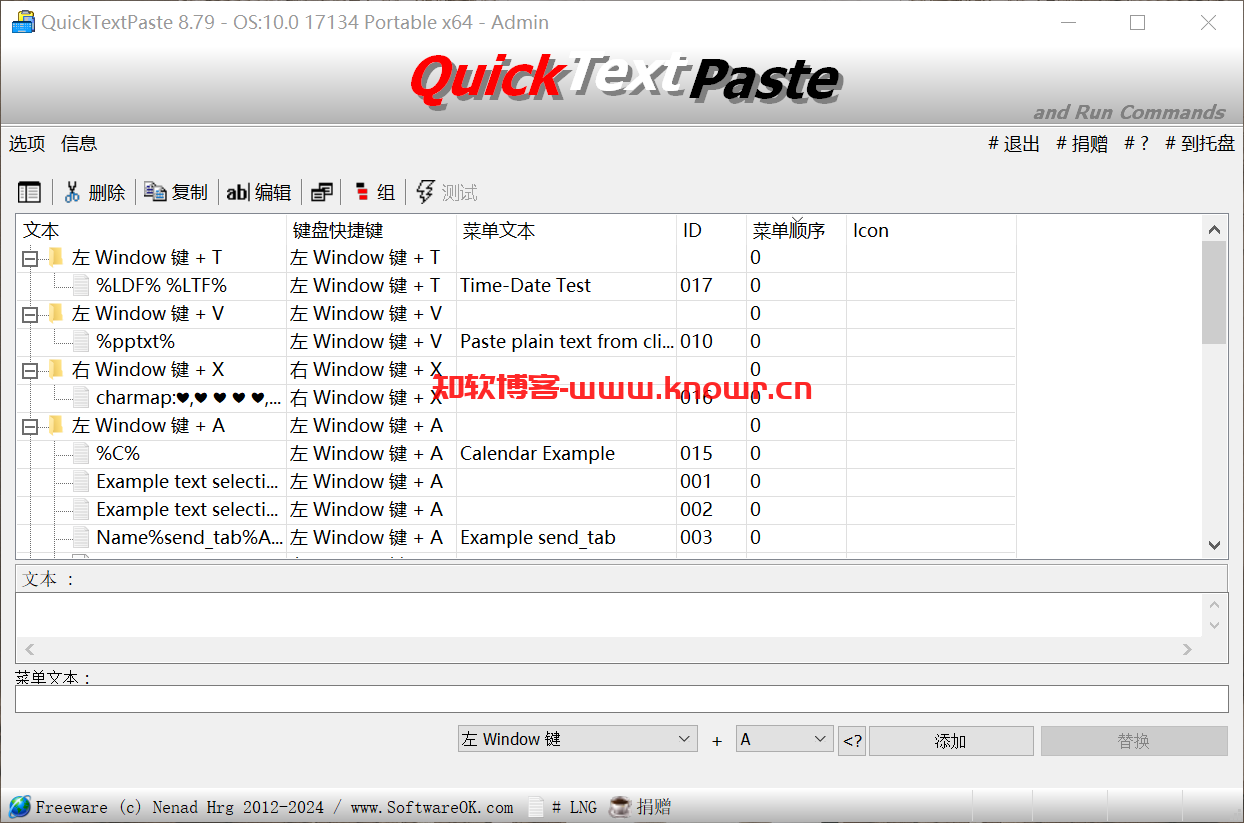Click page icon next to %LDF% %LTF%
Image resolution: width=1244 pixels, height=823 pixels.
pos(81,285)
